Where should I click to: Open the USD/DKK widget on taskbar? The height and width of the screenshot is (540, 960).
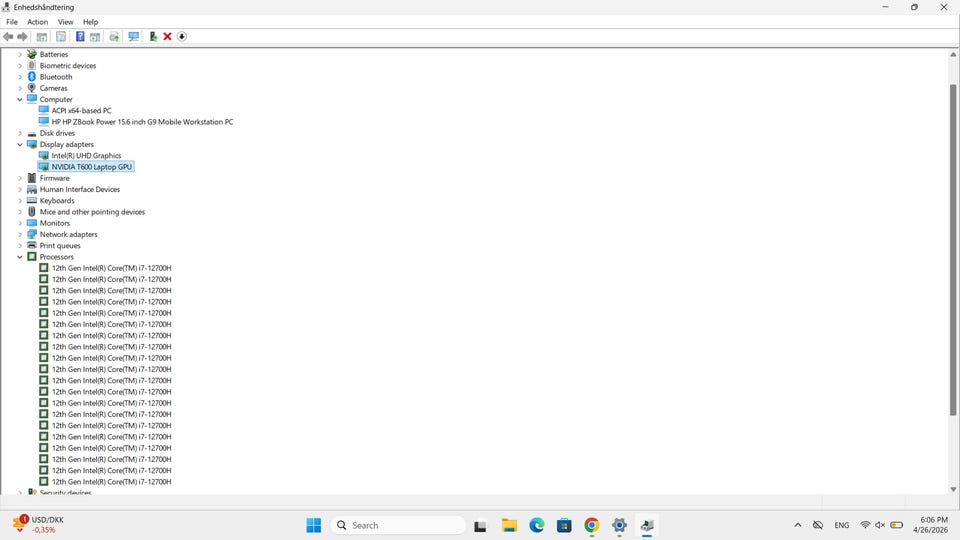click(x=38, y=525)
